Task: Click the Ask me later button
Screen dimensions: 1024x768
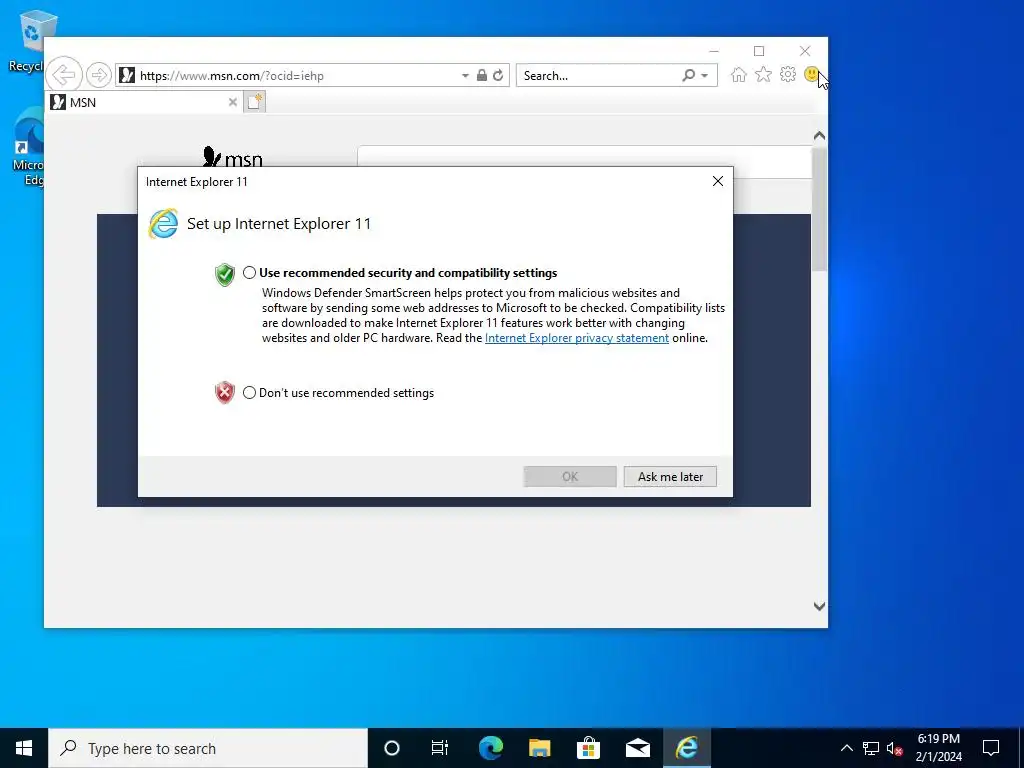Action: coord(670,477)
